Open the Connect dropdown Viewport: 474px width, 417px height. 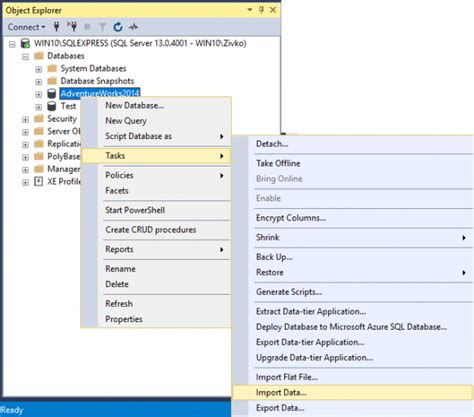click(x=26, y=27)
